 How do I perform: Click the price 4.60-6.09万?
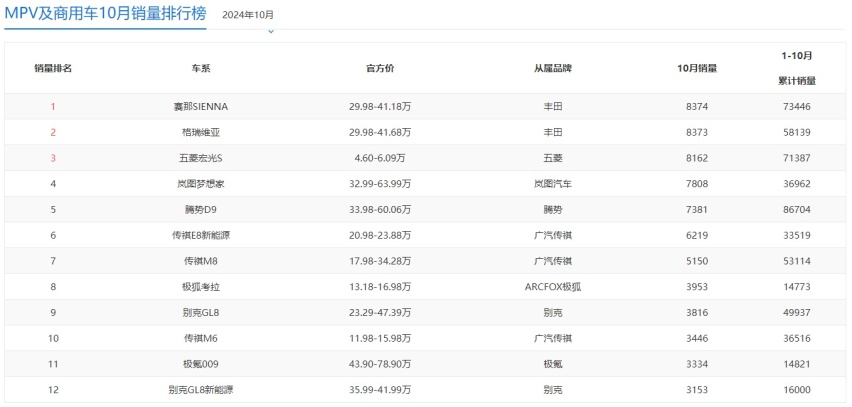[380, 159]
